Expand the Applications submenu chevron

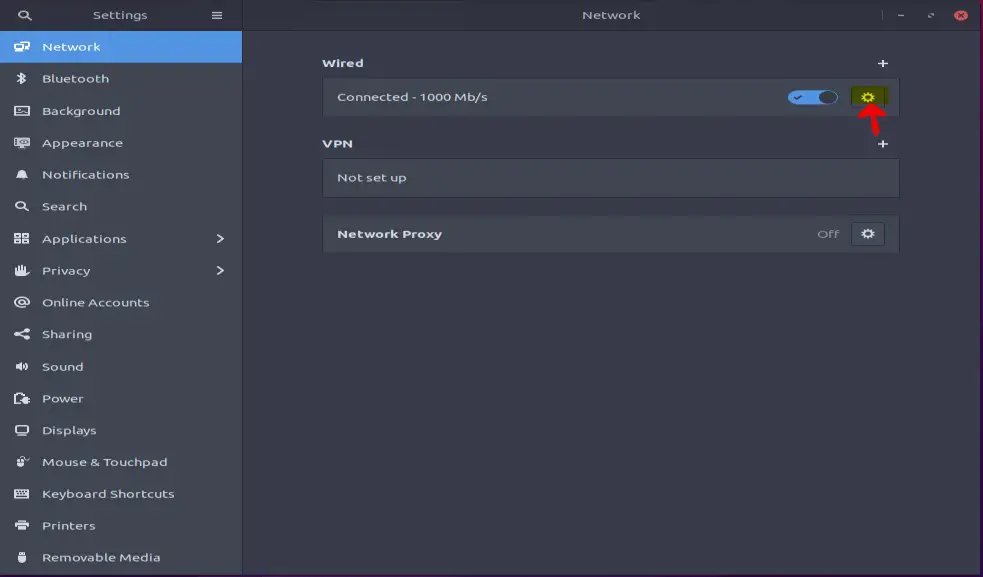(x=220, y=238)
